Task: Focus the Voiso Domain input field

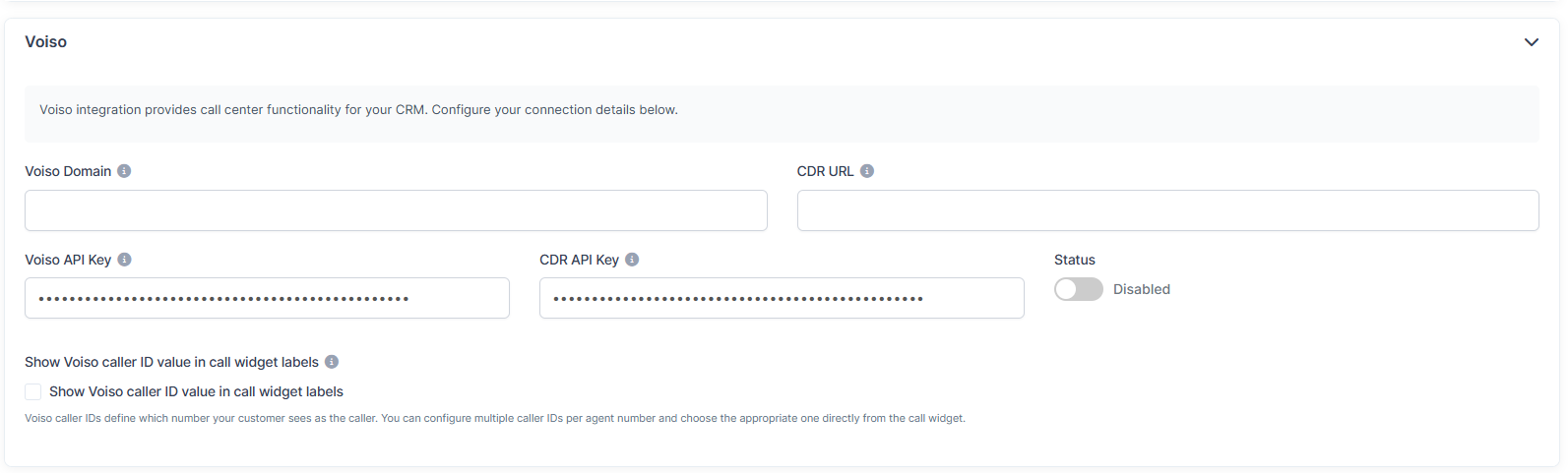Action: (x=396, y=210)
